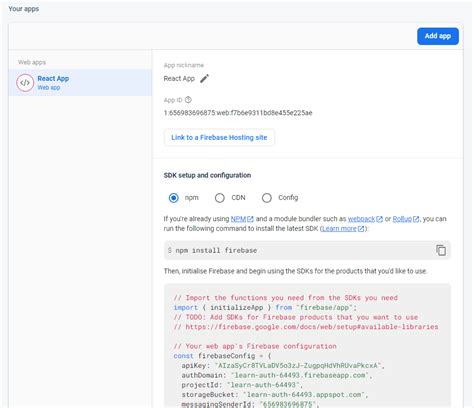Click the projectId line in the code
This screenshot has height=408, width=474.
242,385
